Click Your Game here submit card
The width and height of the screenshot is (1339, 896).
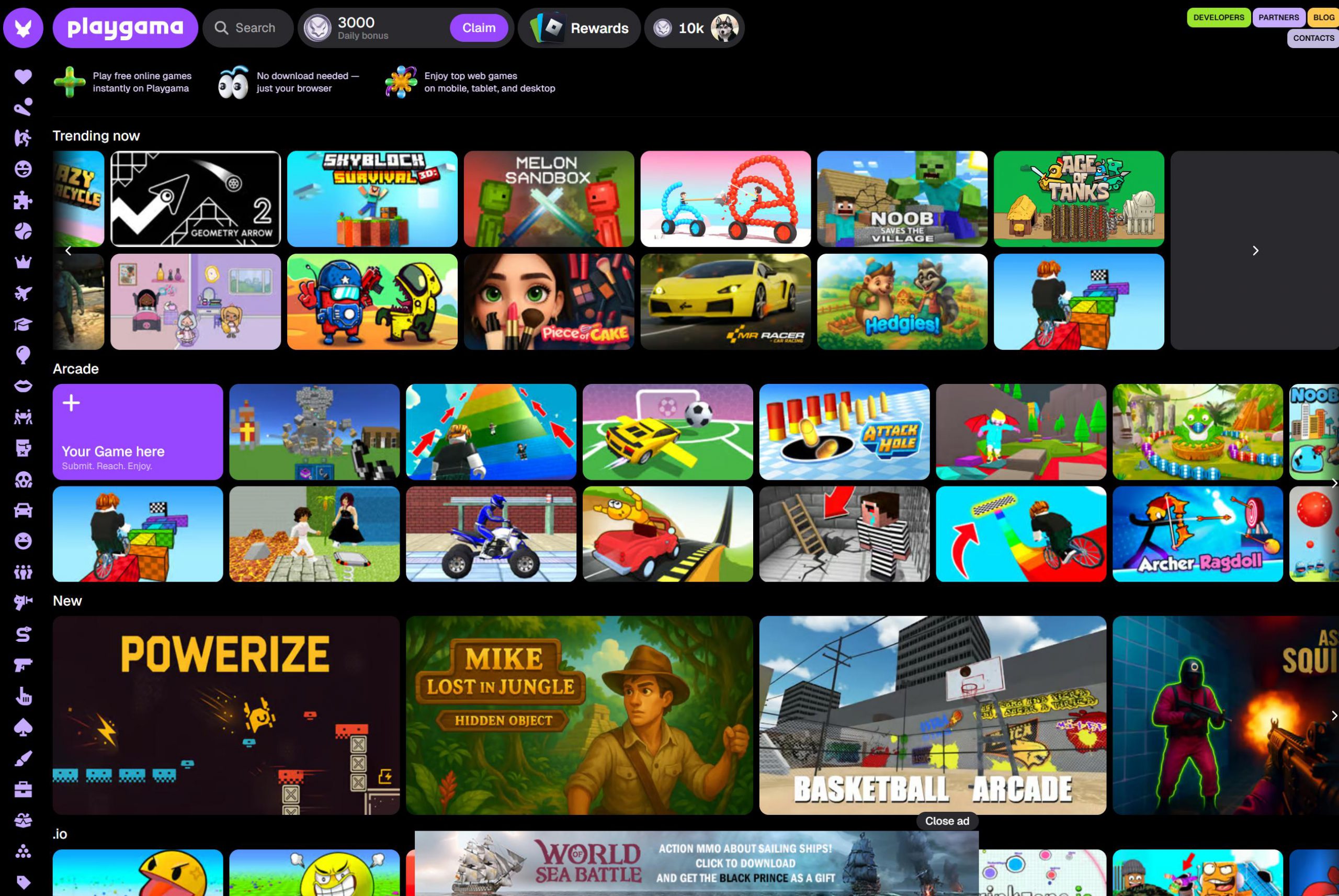(138, 432)
